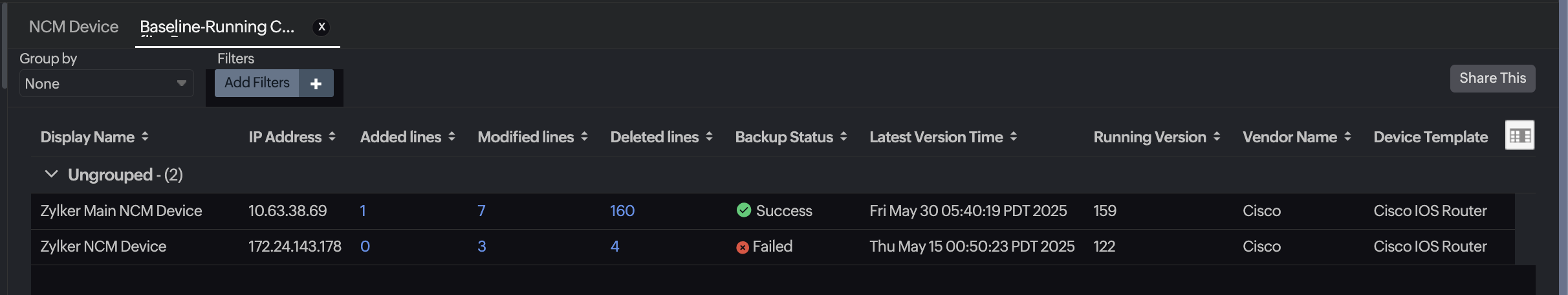Open 160 deleted lines link
Image resolution: width=1568 pixels, height=295 pixels.
(622, 211)
